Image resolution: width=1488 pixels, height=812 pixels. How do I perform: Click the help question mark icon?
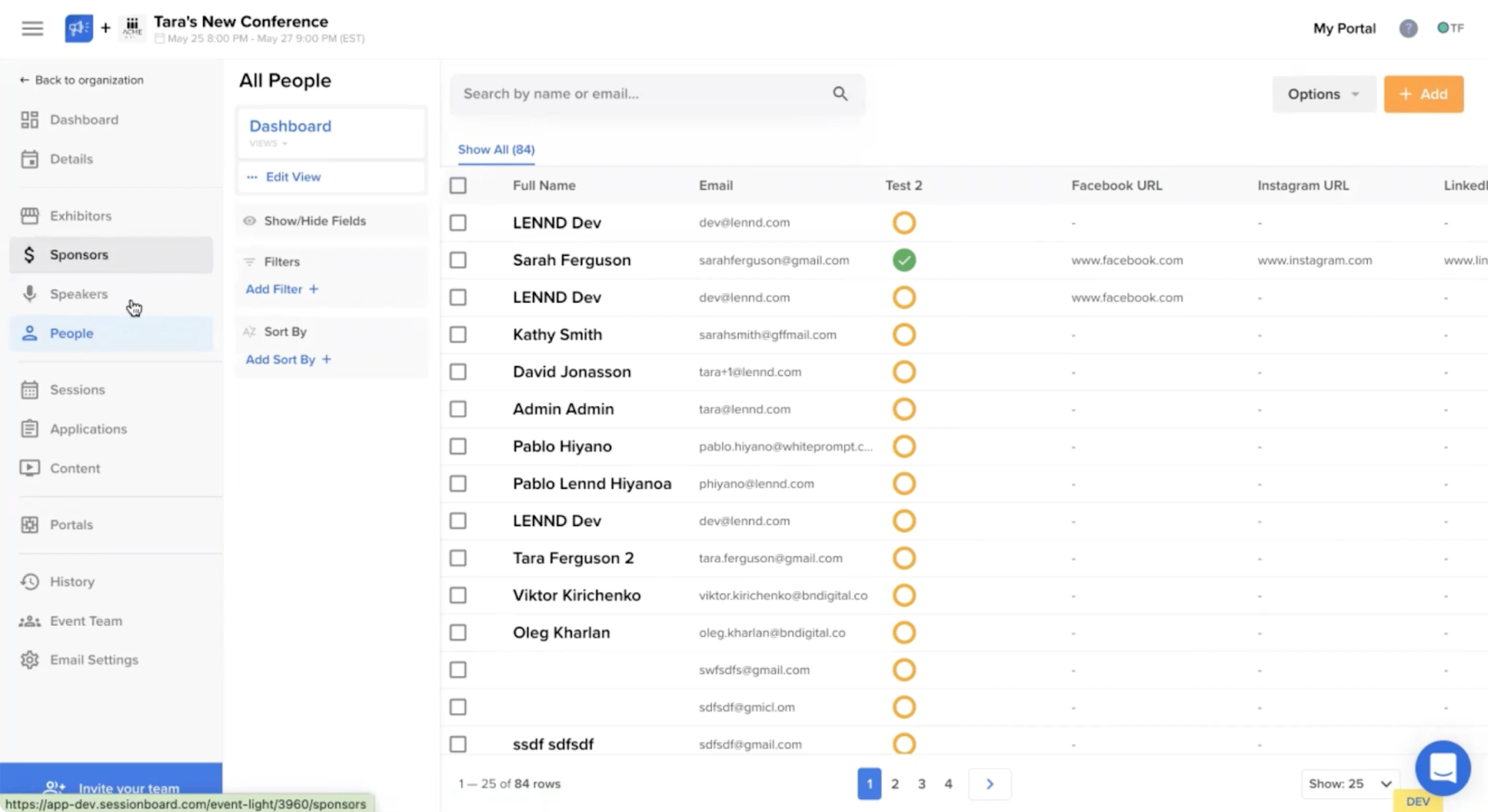click(x=1408, y=28)
